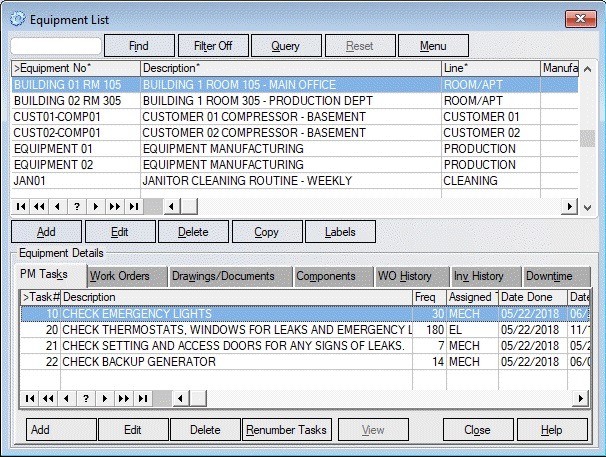
Task: Go to last record in equipment grid navigator
Action: (134, 206)
